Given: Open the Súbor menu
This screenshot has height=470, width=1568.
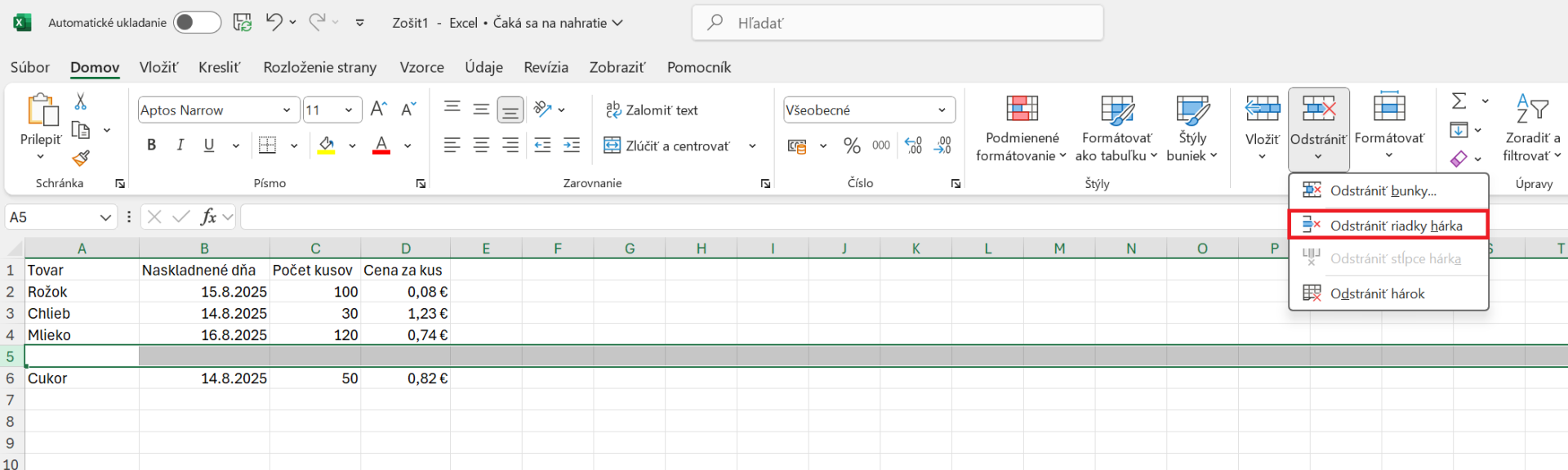Looking at the screenshot, I should 30,67.
